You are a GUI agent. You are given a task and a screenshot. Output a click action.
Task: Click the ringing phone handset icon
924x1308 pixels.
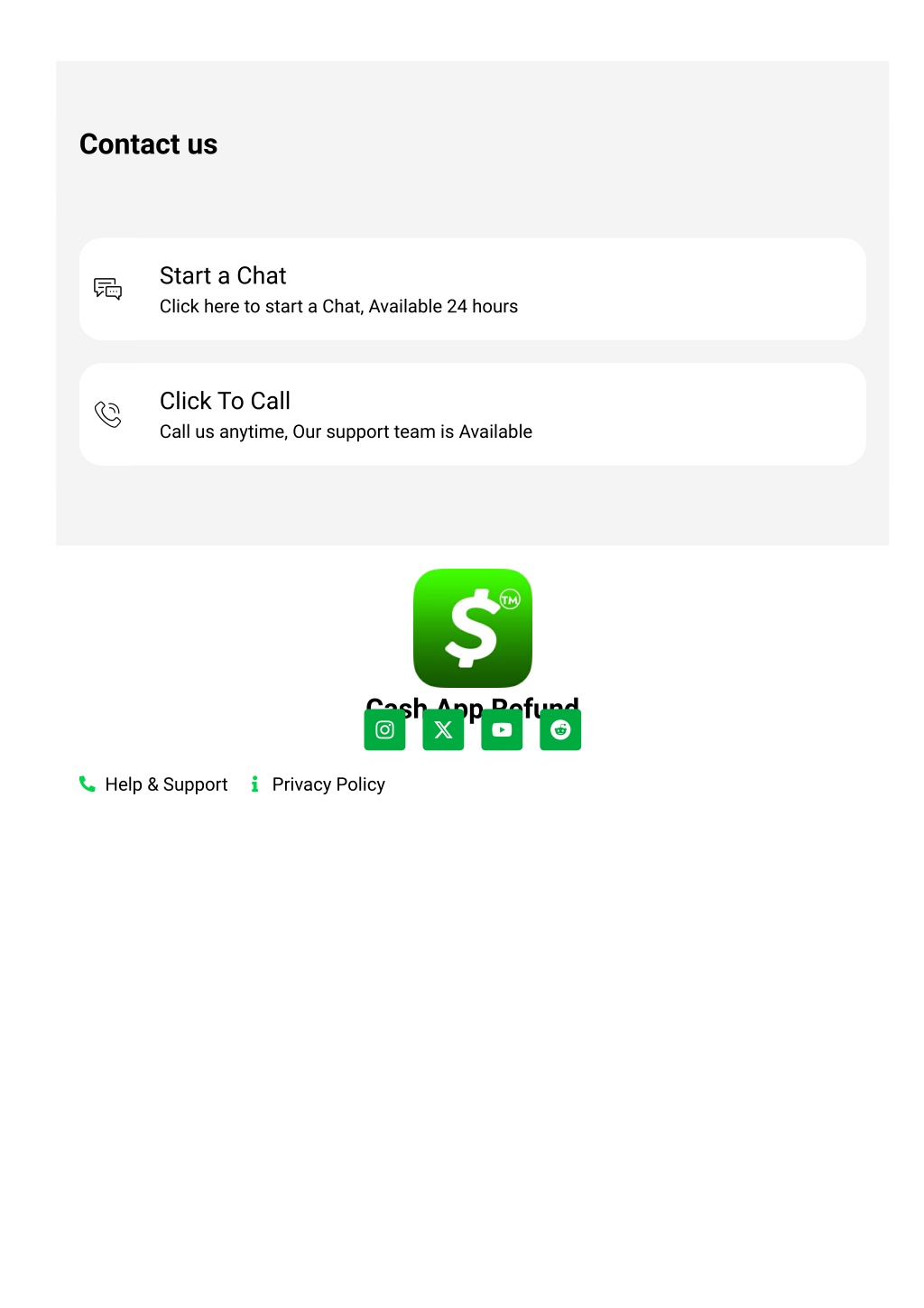point(108,414)
